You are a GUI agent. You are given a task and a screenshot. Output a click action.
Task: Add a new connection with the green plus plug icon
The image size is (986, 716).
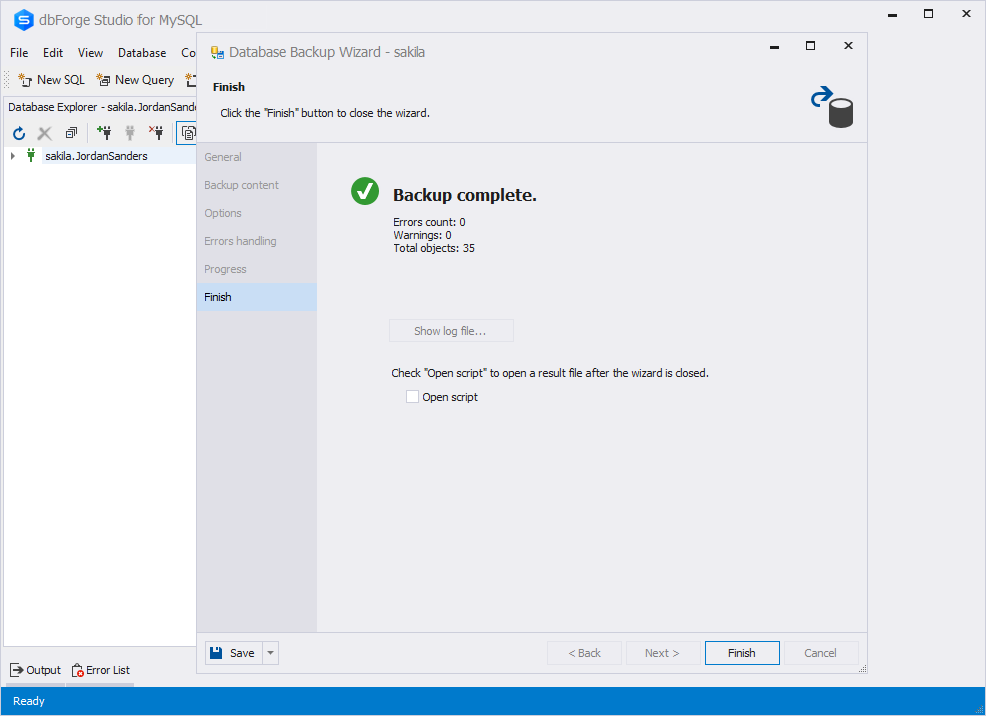pyautogui.click(x=104, y=132)
